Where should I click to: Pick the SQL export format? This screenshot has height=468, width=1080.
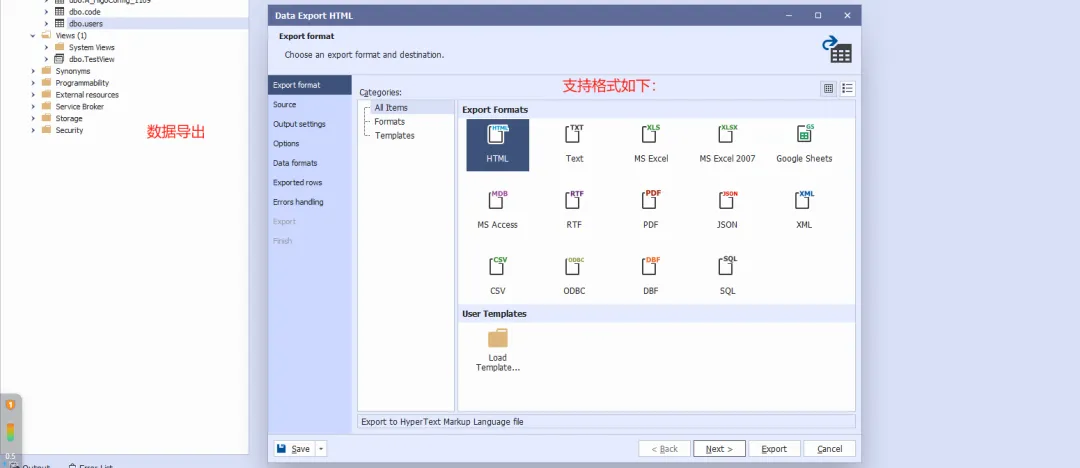[x=727, y=266]
